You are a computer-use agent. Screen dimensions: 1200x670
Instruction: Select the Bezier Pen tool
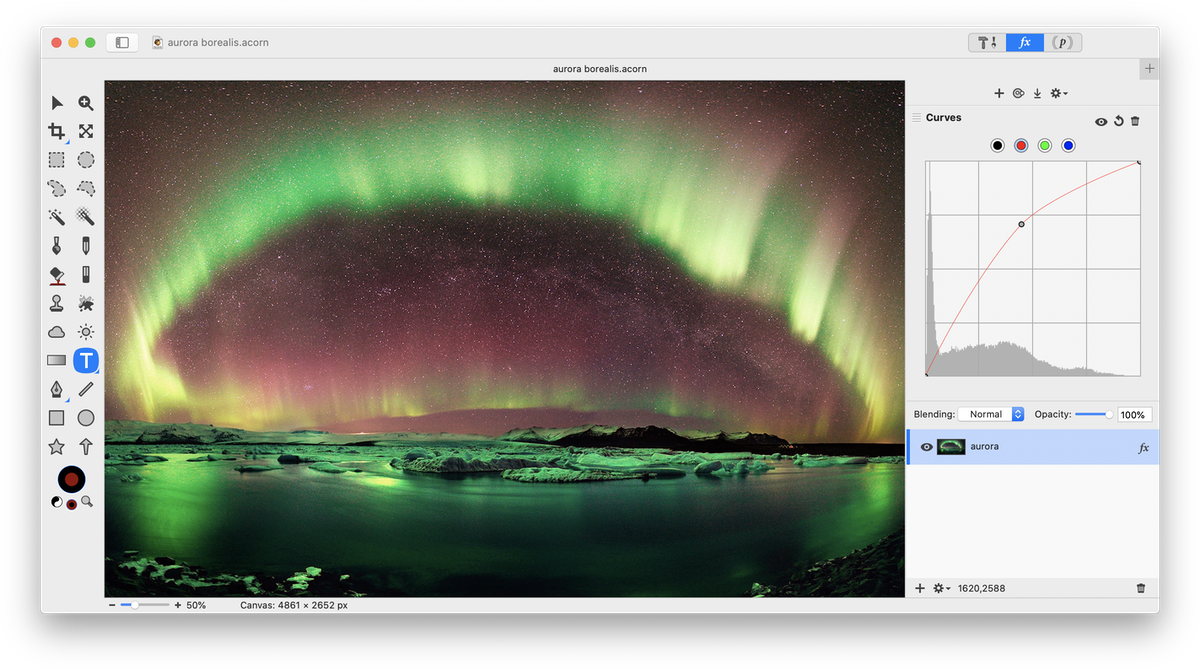57,389
